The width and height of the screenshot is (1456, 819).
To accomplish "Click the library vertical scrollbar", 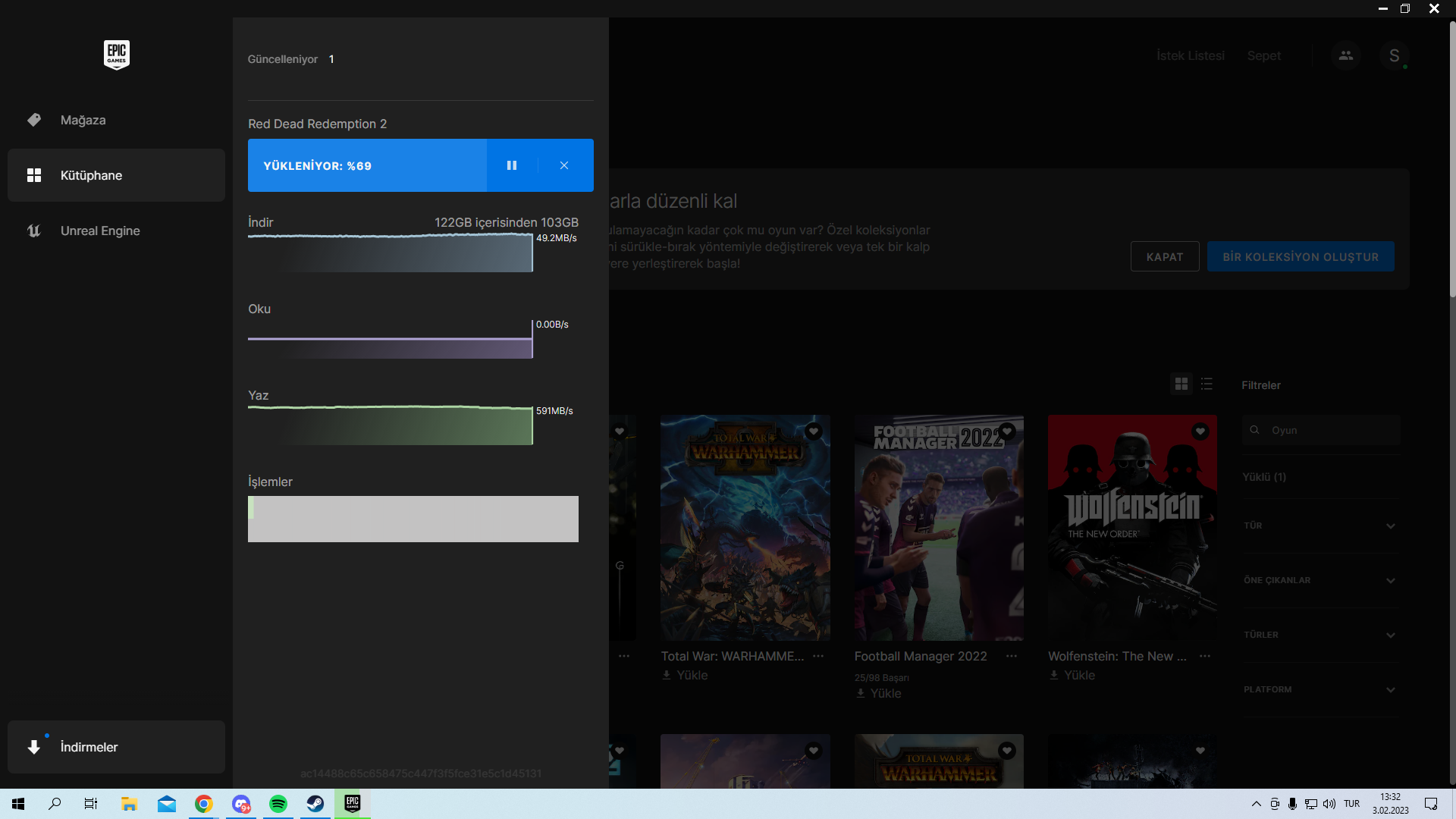I will [1452, 159].
